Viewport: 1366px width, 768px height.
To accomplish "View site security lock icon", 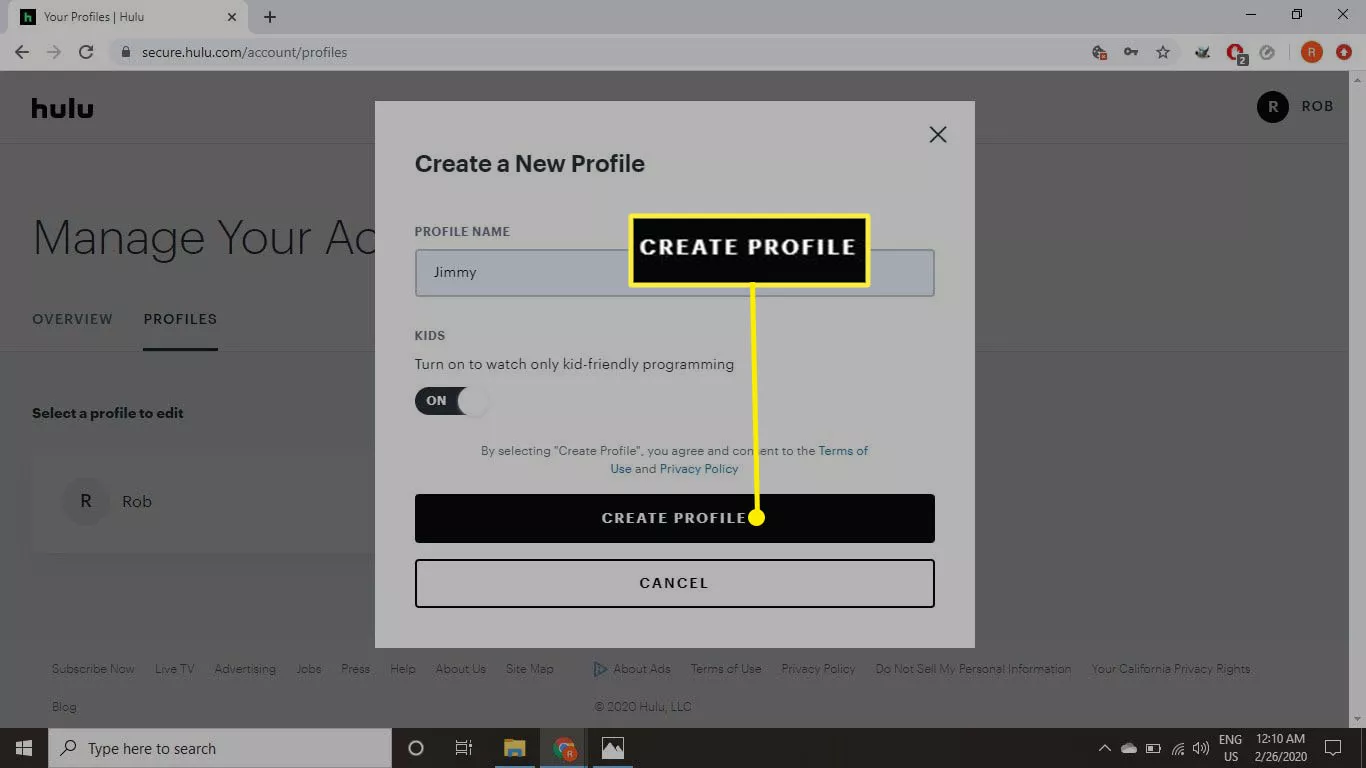I will pyautogui.click(x=125, y=52).
